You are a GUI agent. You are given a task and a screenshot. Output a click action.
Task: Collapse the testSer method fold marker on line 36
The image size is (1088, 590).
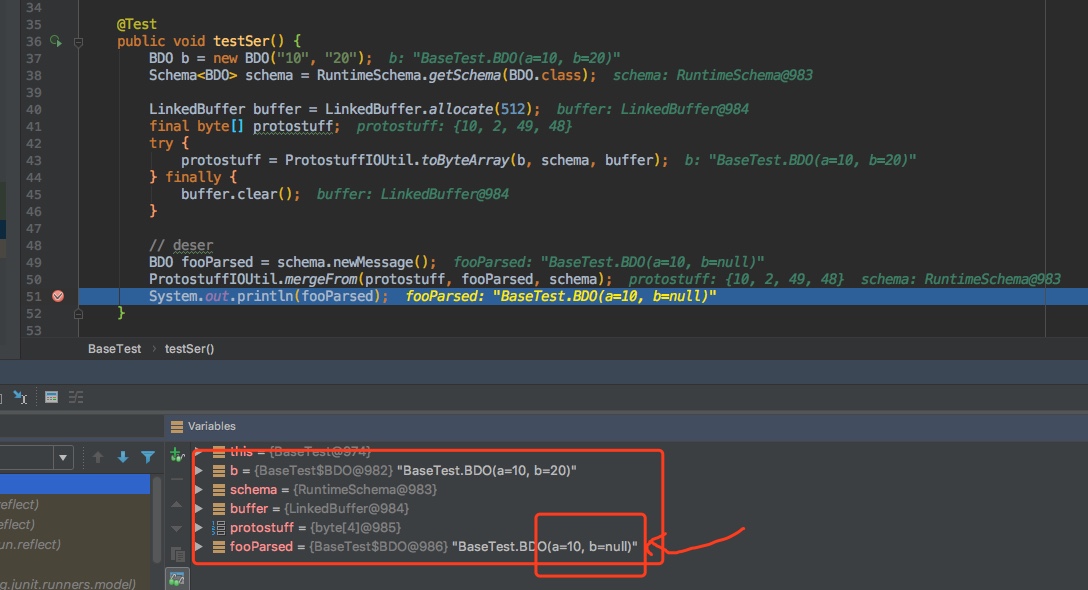78,42
